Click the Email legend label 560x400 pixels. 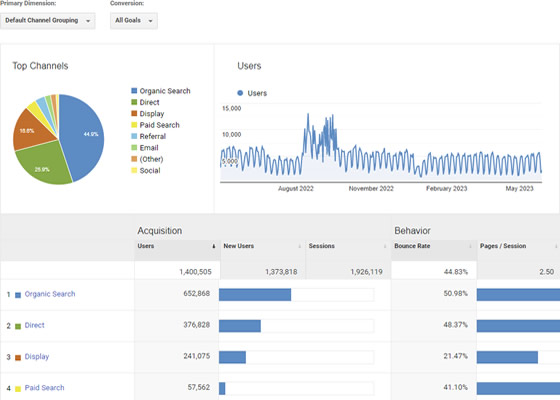pyautogui.click(x=149, y=148)
